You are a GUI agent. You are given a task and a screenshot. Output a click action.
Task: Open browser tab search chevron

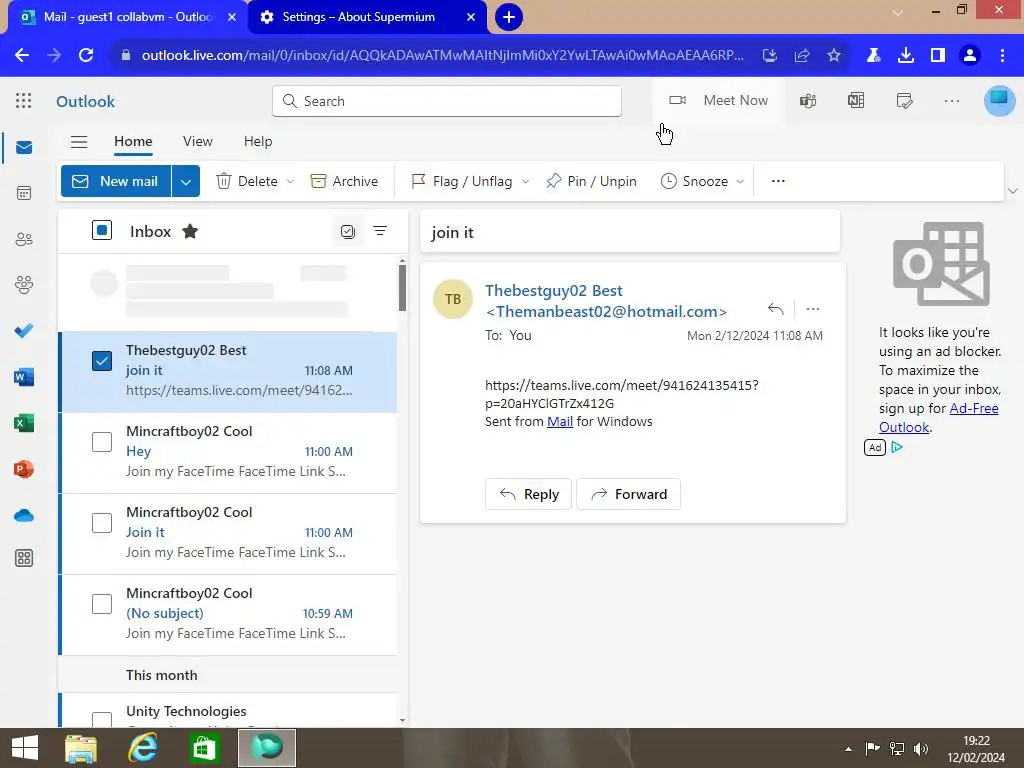coord(898,12)
